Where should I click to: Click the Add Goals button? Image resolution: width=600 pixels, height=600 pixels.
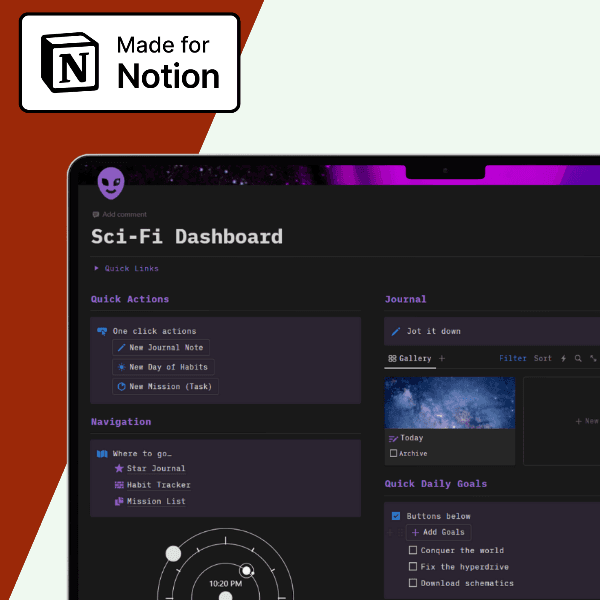[439, 532]
